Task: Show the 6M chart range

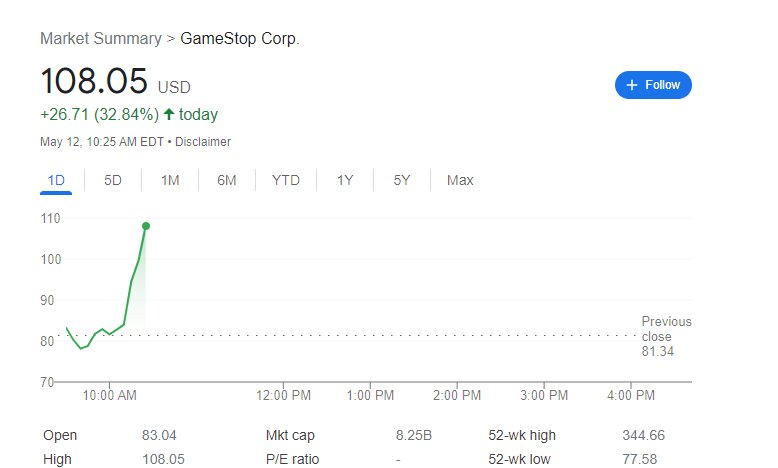Action: tap(227, 180)
